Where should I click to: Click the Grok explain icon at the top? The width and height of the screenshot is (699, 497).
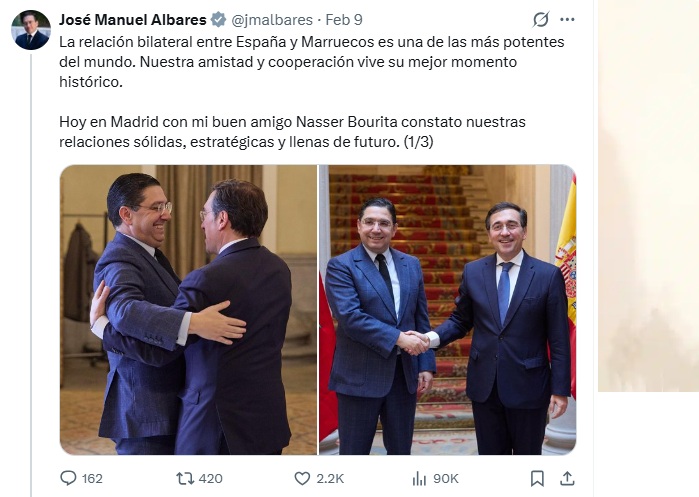(541, 20)
